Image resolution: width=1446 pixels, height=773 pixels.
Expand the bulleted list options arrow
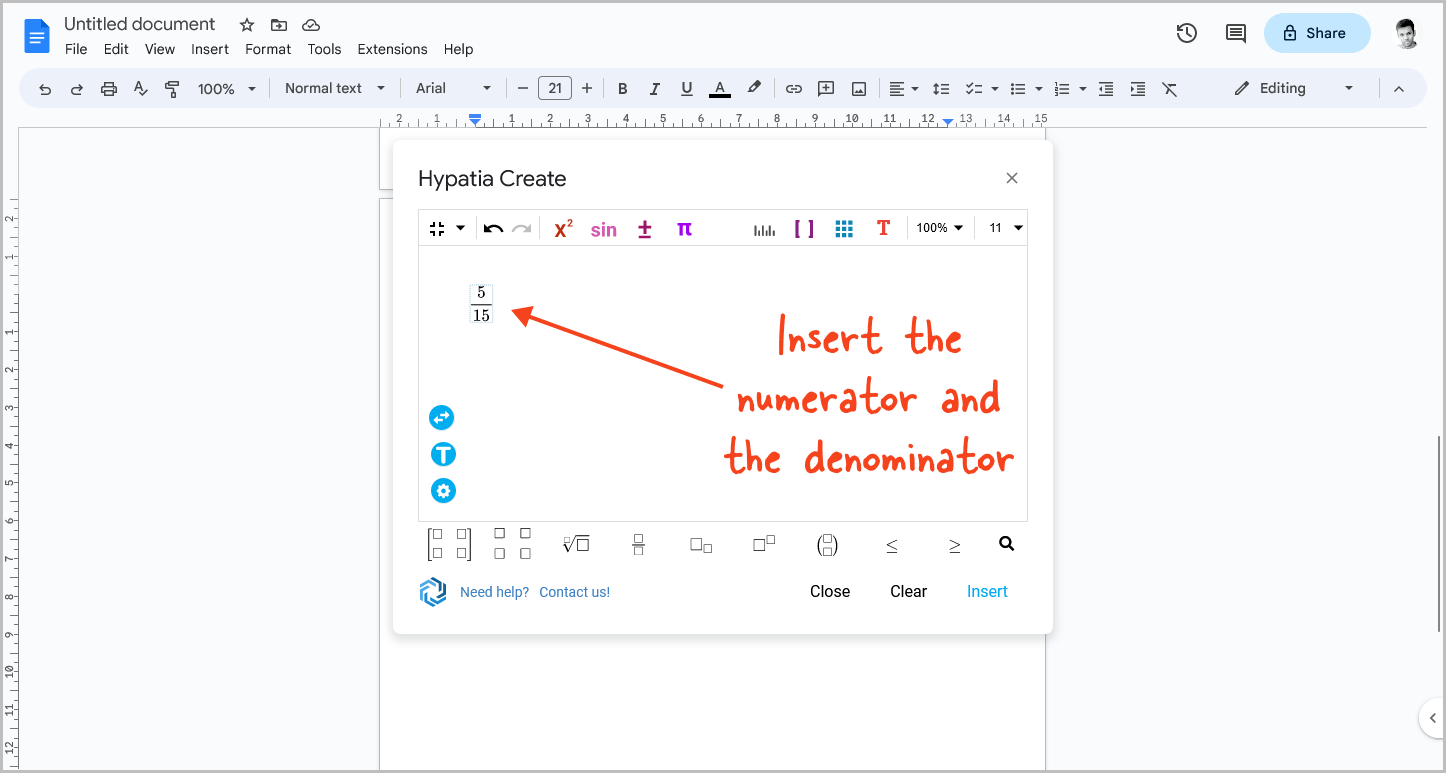[1039, 89]
